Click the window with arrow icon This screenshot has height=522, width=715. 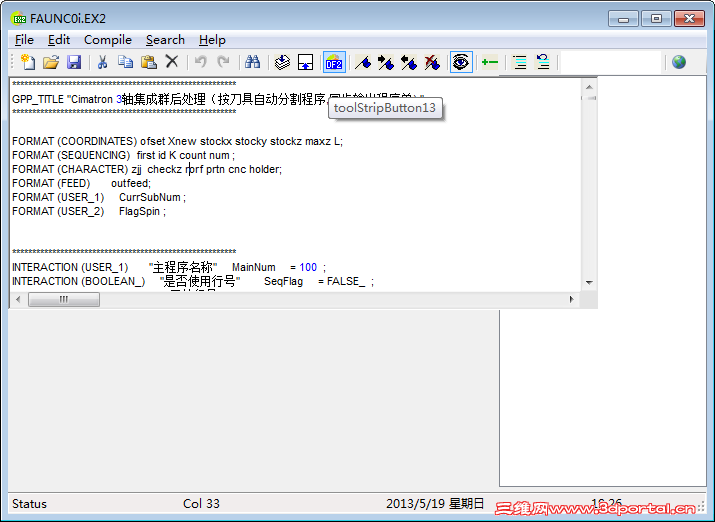305,62
